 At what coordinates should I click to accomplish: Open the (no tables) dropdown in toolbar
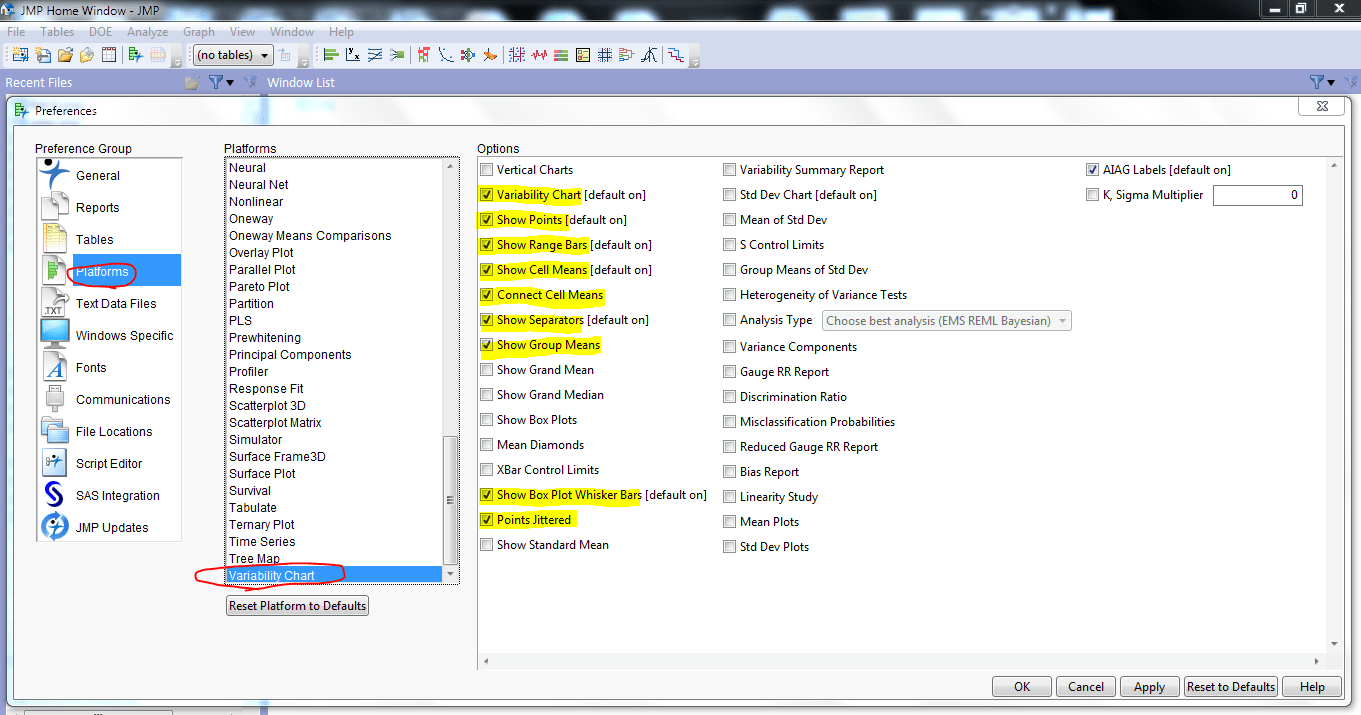click(x=233, y=55)
